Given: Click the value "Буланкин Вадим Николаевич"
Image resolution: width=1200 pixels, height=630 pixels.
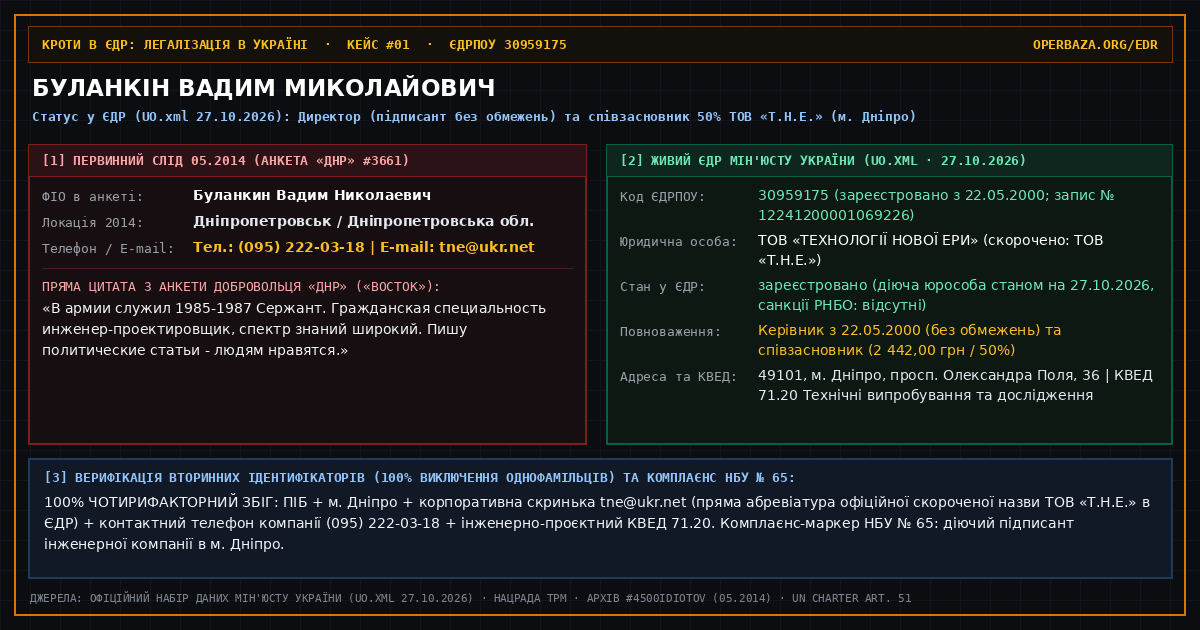Looking at the screenshot, I should pyautogui.click(x=312, y=195).
